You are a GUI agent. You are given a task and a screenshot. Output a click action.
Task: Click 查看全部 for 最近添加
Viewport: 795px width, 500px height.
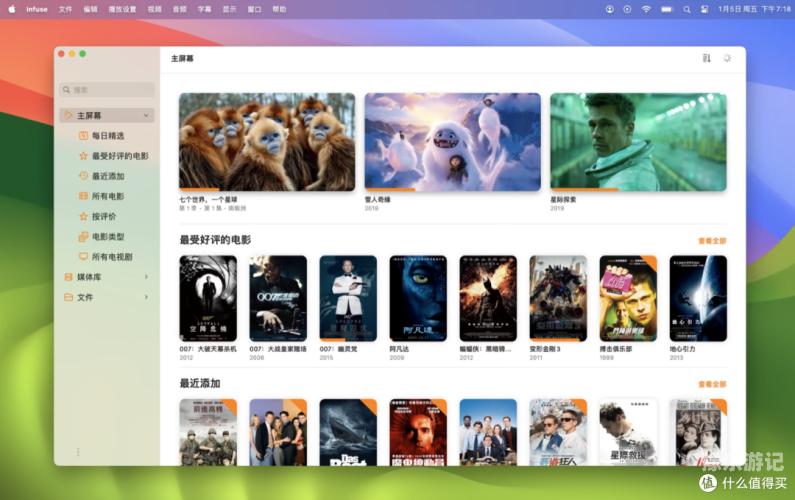click(x=712, y=384)
